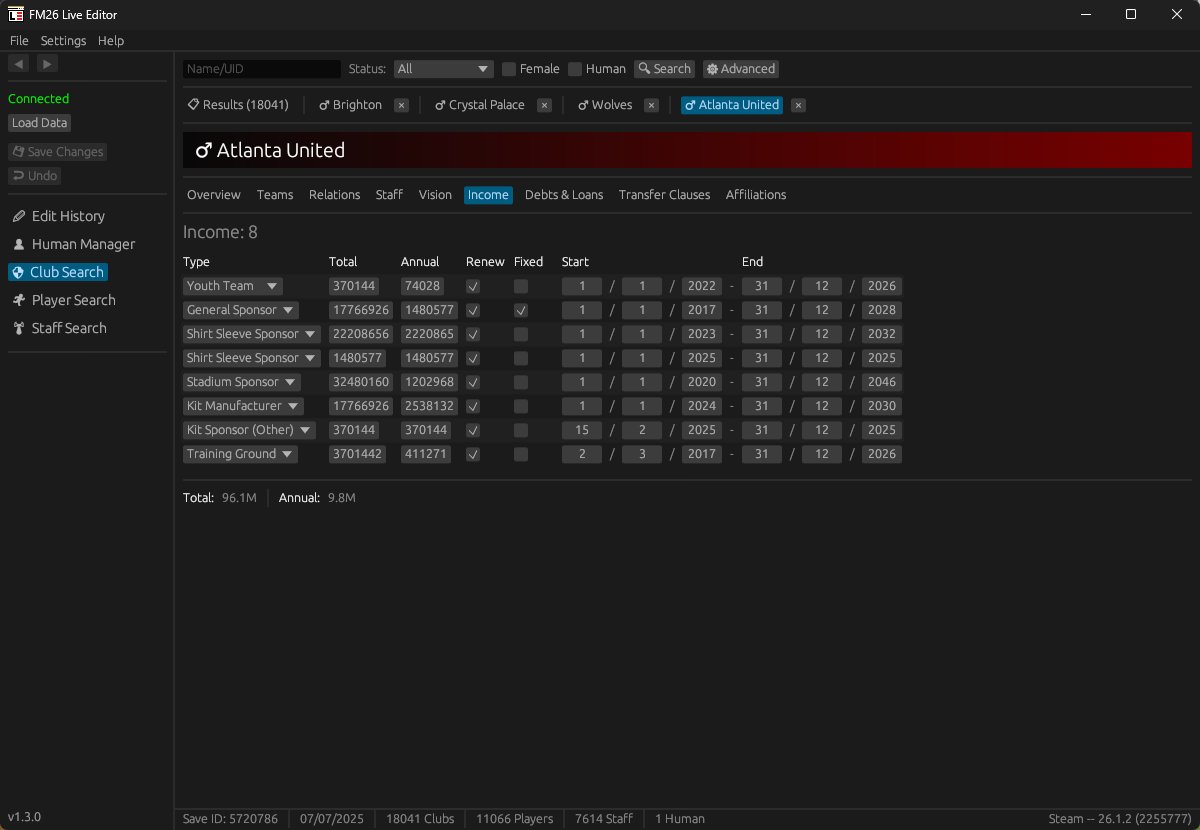Open Shirt Sleeve Sponsor dropdown with total 22208656
This screenshot has width=1200, height=830.
(252, 334)
